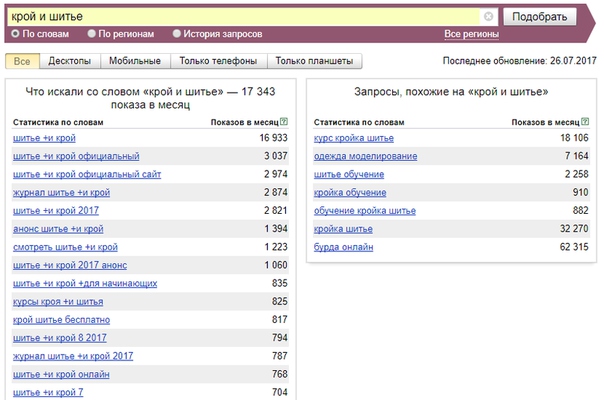Click the 'Запросы, похожие на «крой и шитье»' heading
This screenshot has height=400, width=604.
[x=451, y=92]
